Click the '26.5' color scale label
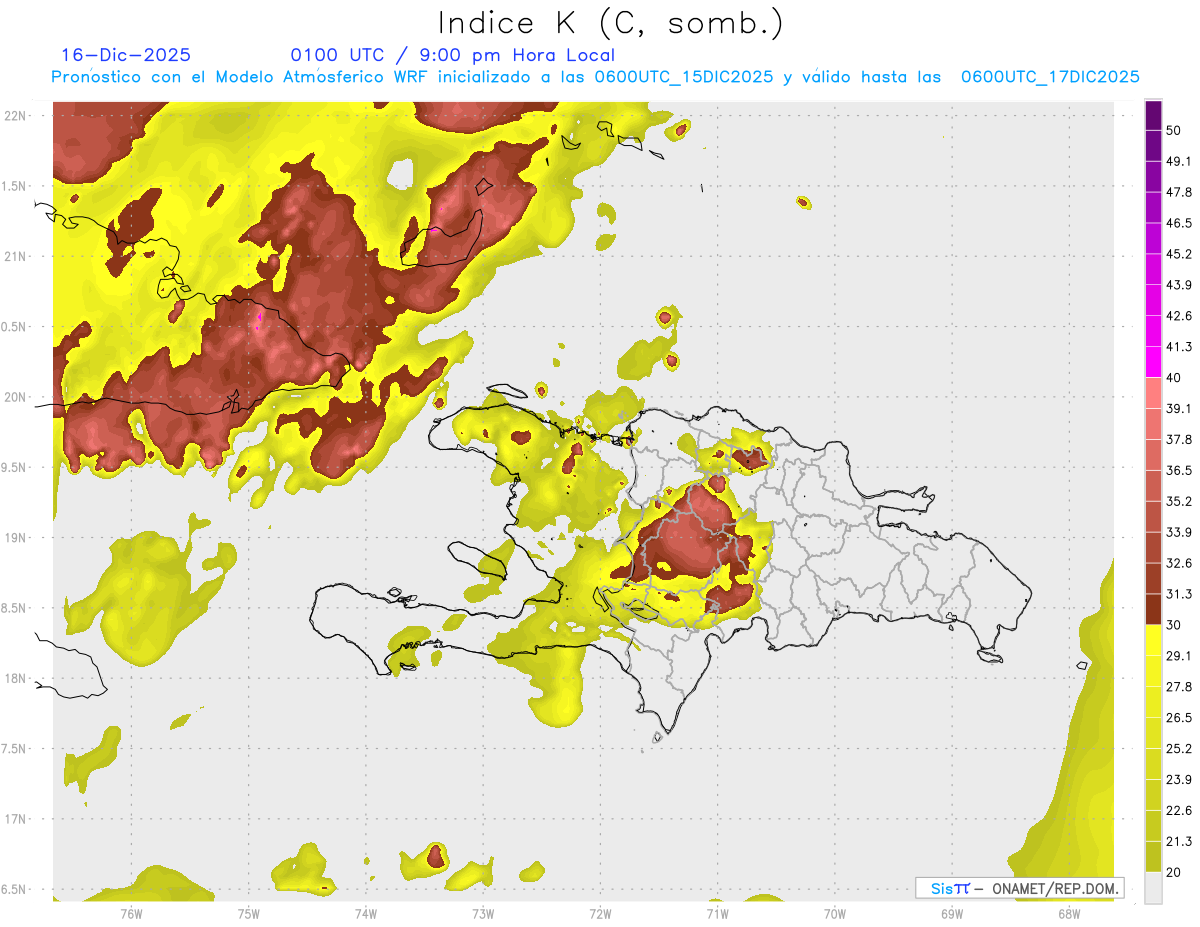Image resolution: width=1200 pixels, height=927 pixels. point(1179,718)
